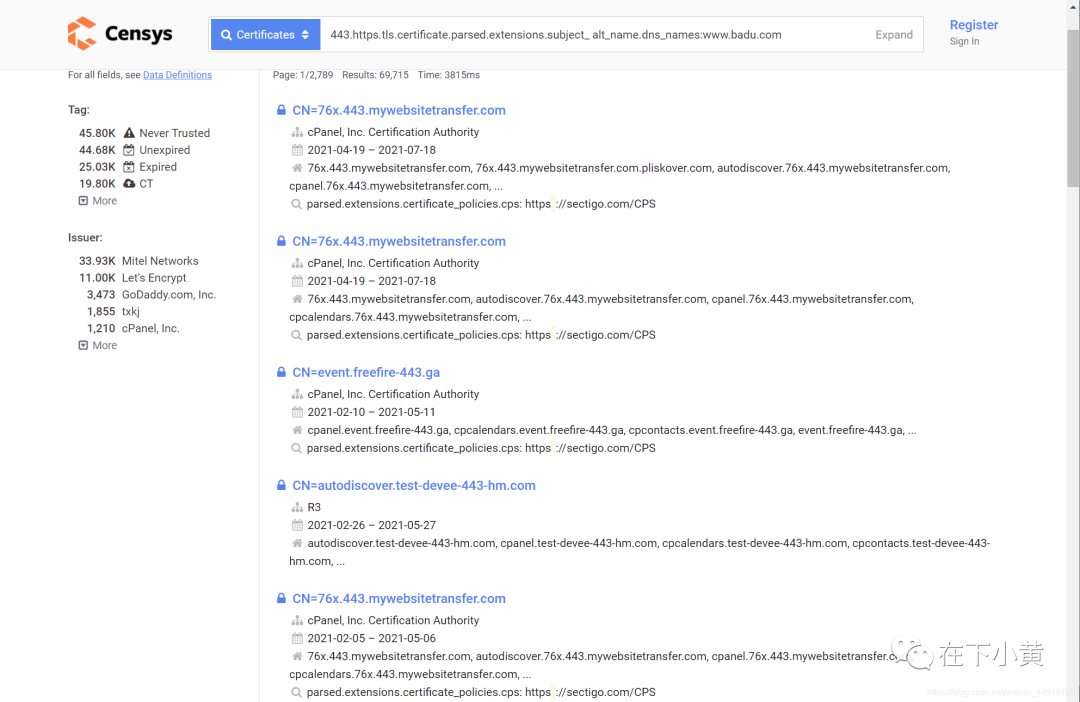This screenshot has width=1080, height=702.
Task: Click lock icon beside CN=event.freefire-443.ga
Action: pos(281,372)
